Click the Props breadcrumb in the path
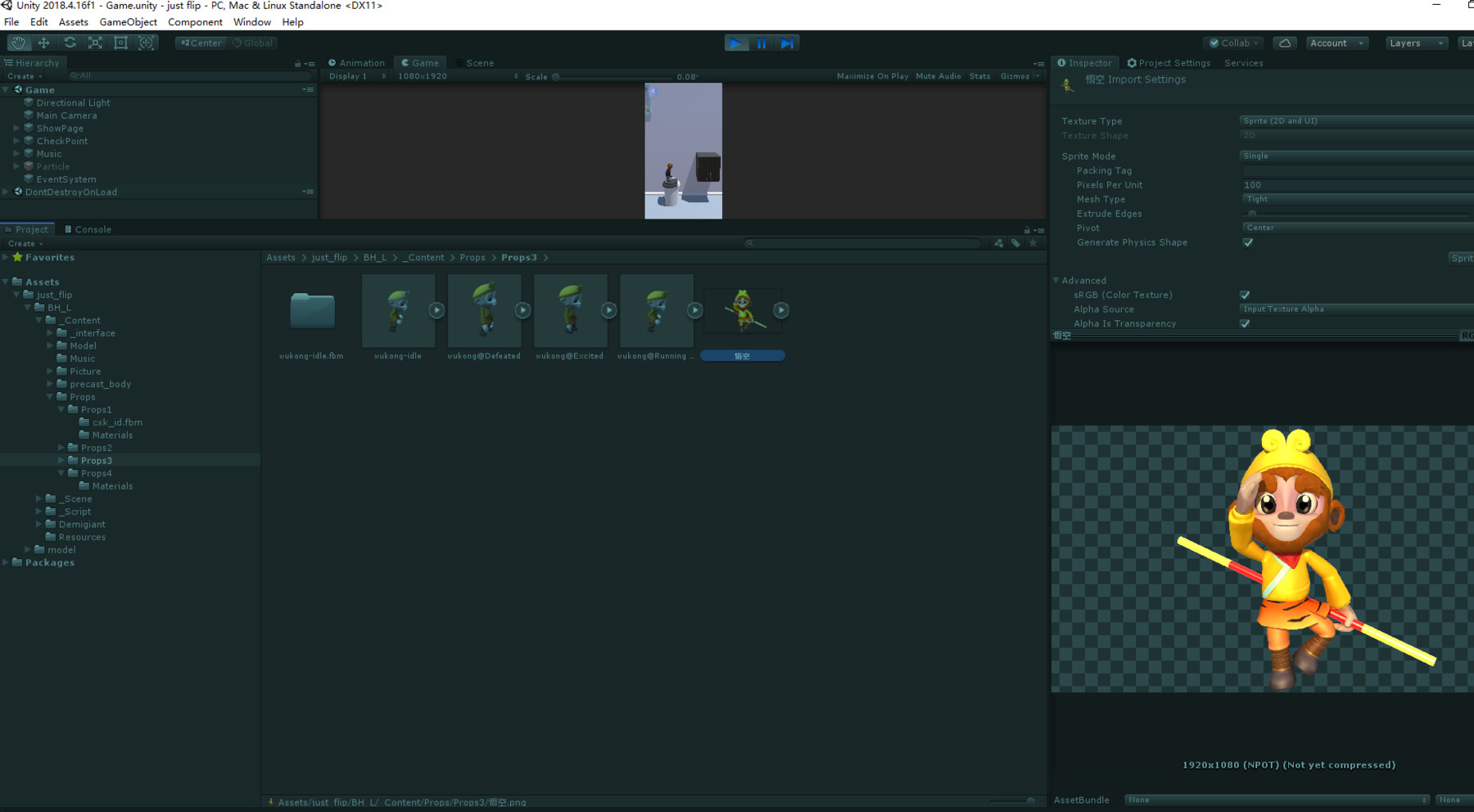 click(472, 257)
